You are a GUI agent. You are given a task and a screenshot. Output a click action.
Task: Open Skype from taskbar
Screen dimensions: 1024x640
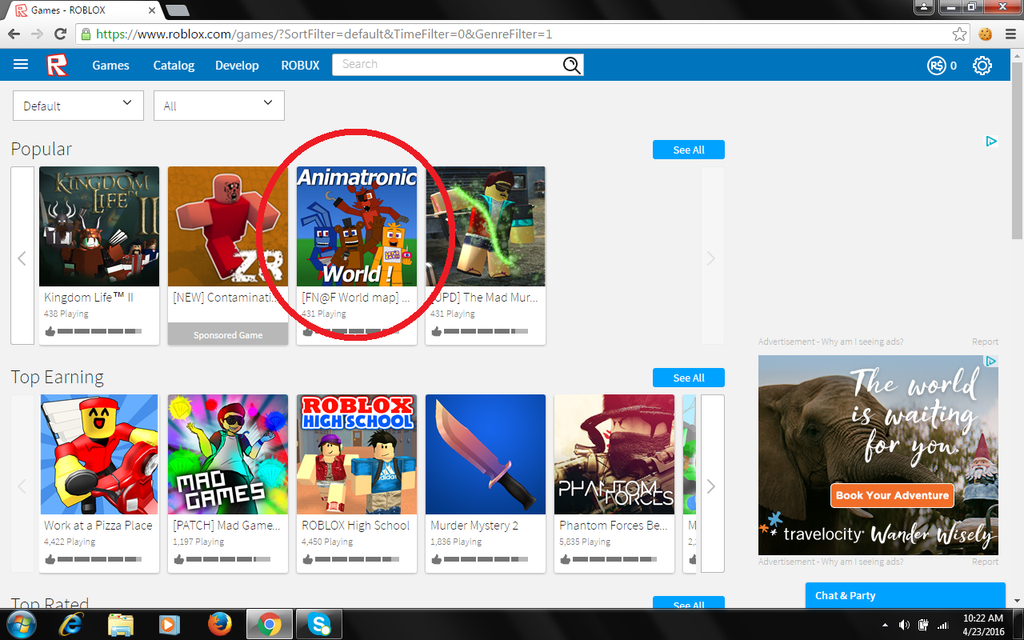click(319, 625)
